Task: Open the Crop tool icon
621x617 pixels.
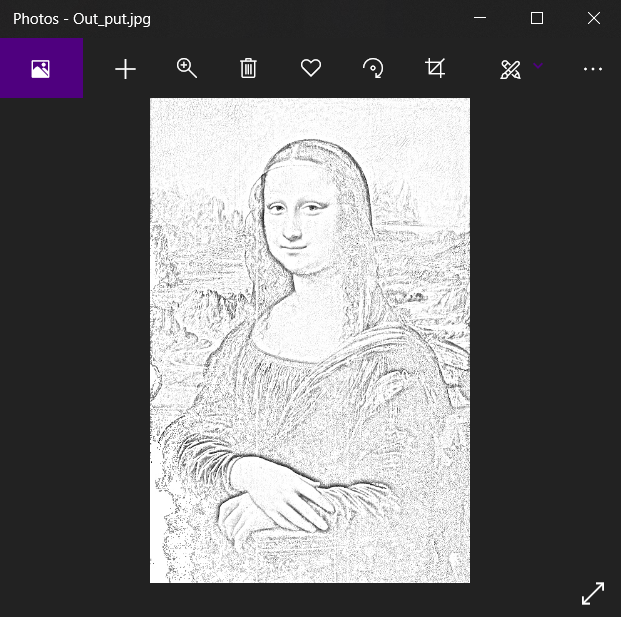Action: tap(435, 68)
